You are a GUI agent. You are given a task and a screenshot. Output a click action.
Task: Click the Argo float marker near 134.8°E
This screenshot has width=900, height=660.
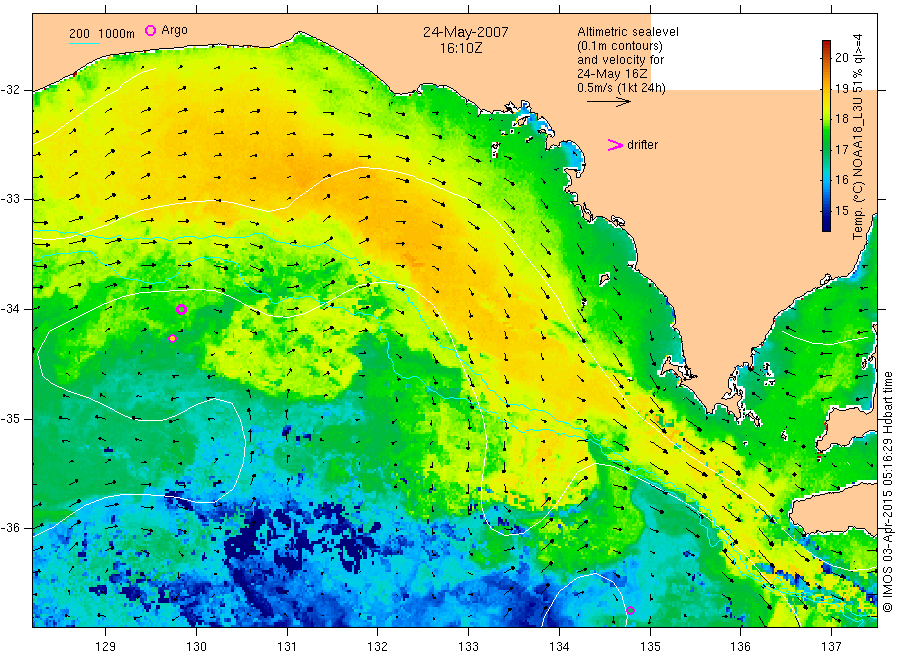tap(630, 611)
